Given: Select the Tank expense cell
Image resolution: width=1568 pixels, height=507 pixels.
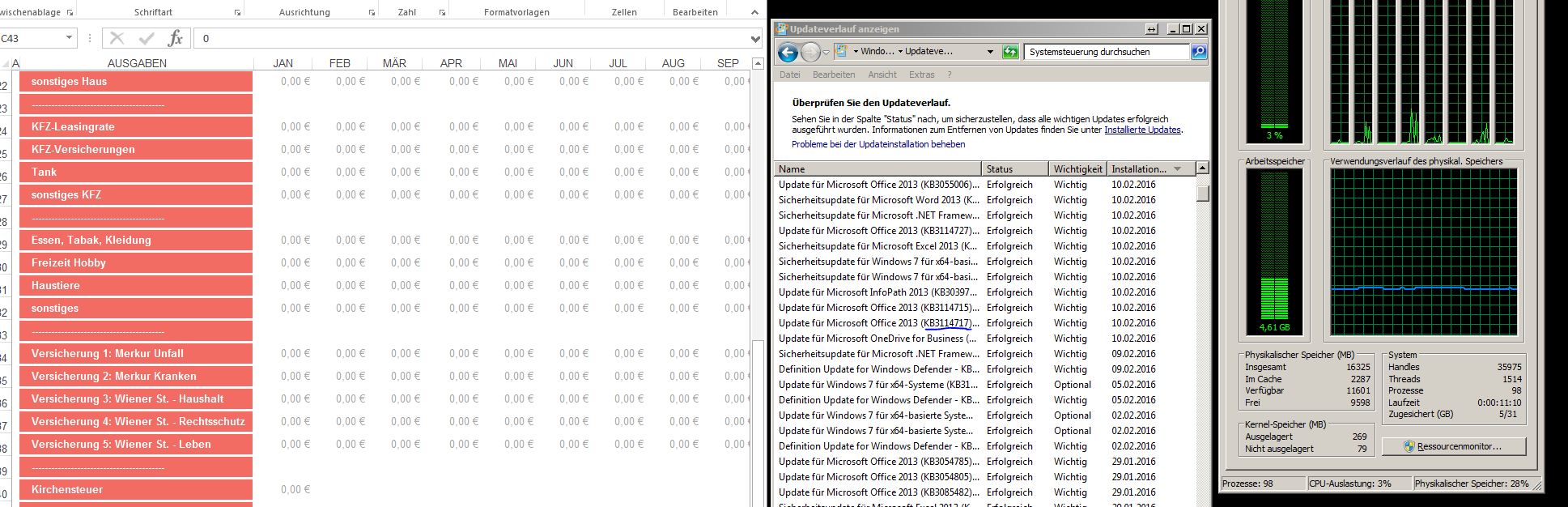Looking at the screenshot, I should click(x=136, y=172).
